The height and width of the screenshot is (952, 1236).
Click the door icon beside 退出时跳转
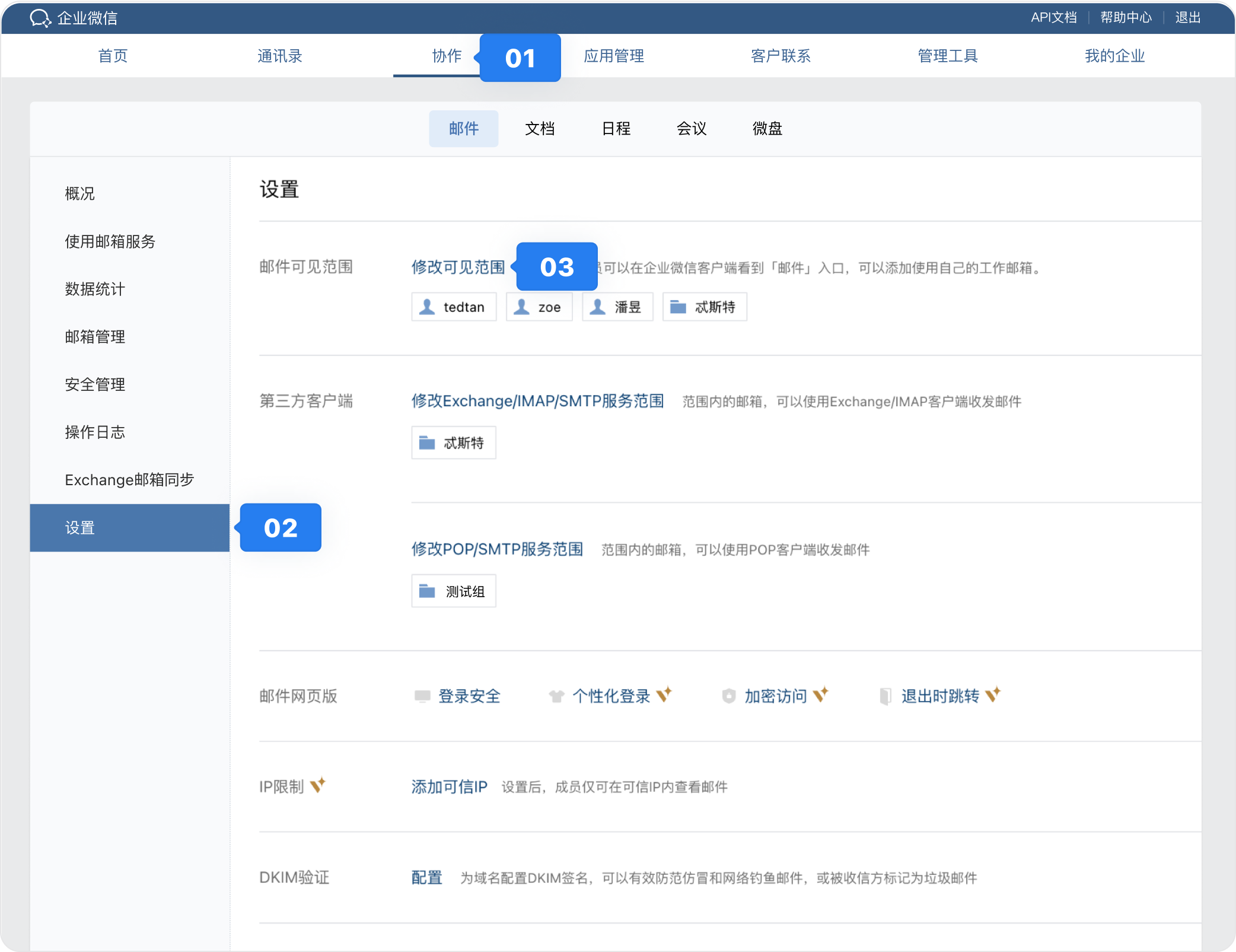(x=885, y=696)
